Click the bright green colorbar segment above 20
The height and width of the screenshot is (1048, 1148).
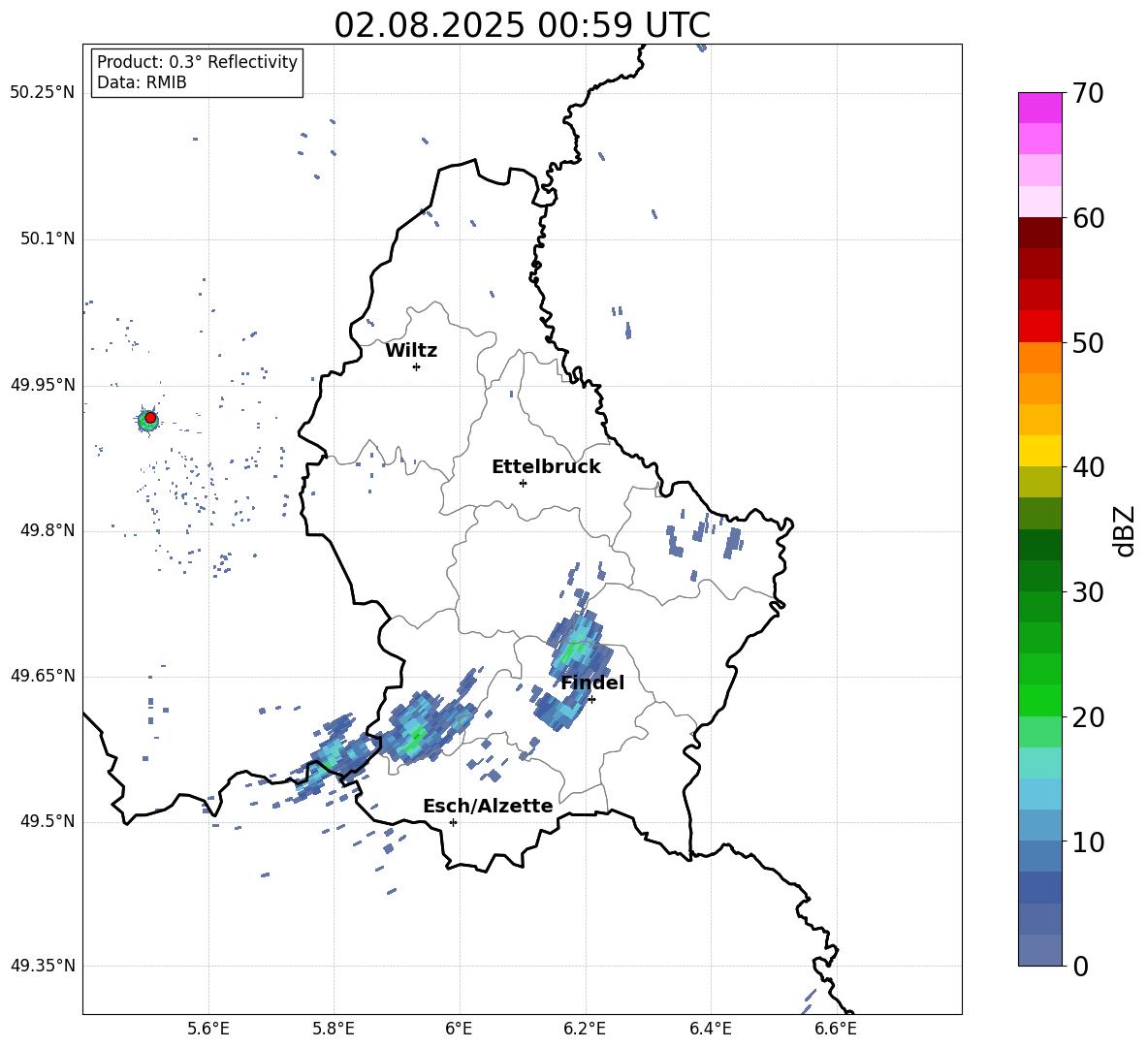(x=1039, y=700)
